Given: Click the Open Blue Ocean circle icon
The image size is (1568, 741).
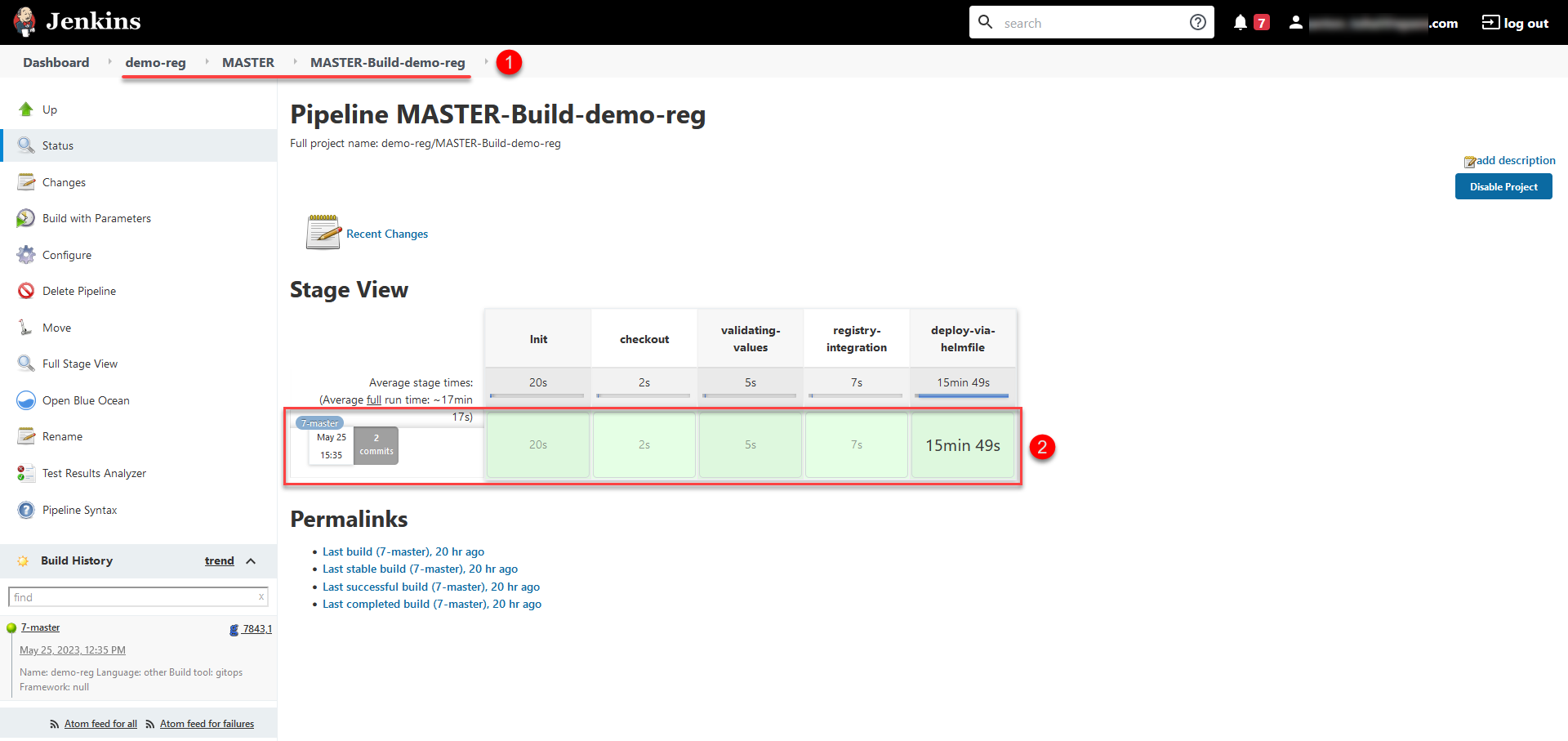Looking at the screenshot, I should [x=26, y=400].
